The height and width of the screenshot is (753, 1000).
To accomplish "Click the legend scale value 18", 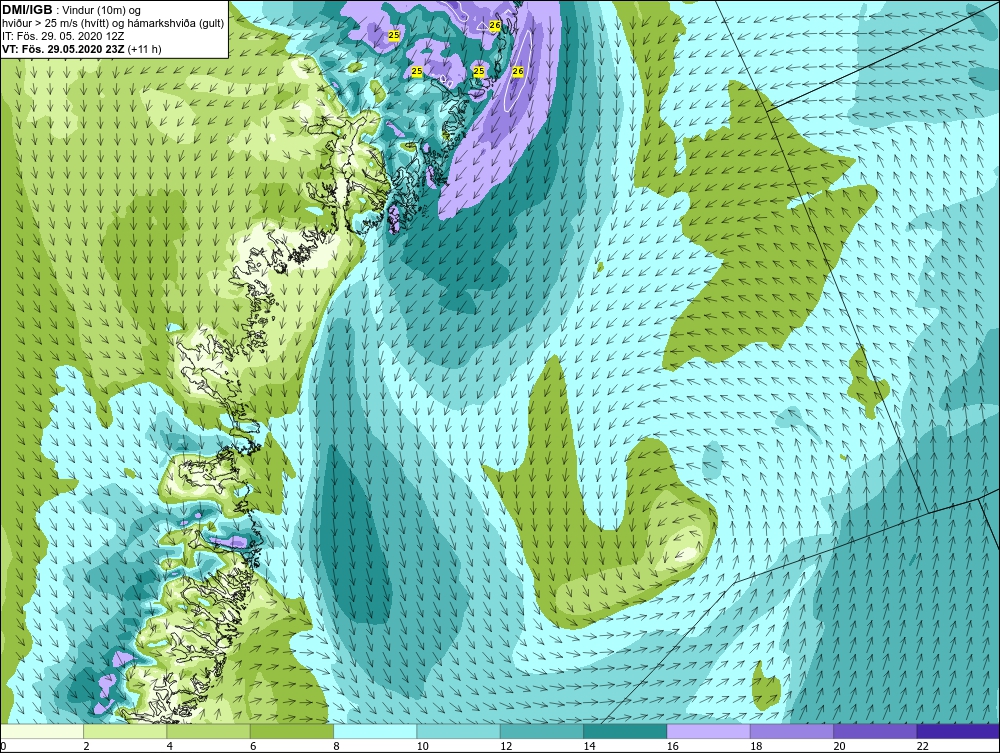I will [756, 747].
